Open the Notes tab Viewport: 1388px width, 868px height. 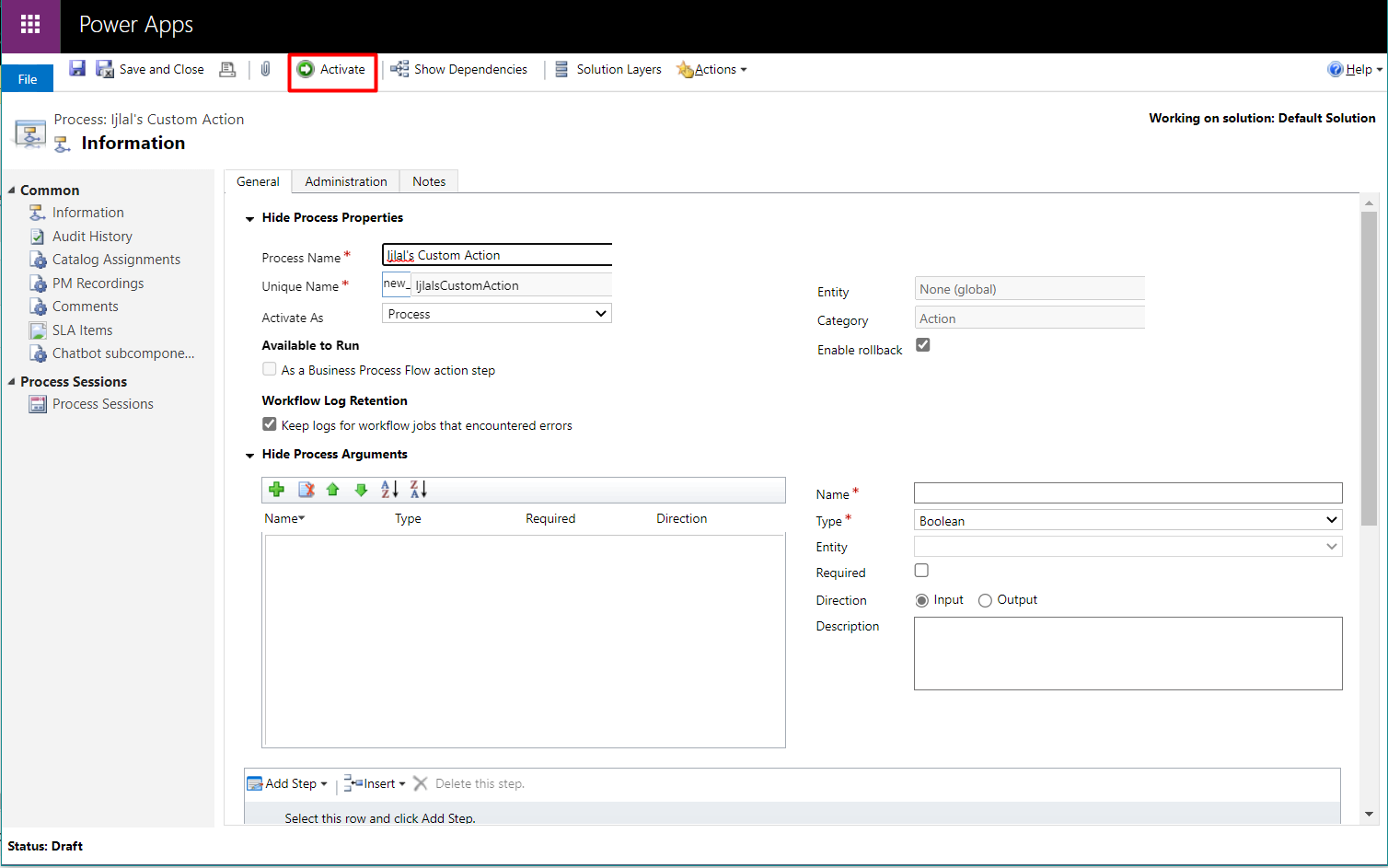point(429,181)
